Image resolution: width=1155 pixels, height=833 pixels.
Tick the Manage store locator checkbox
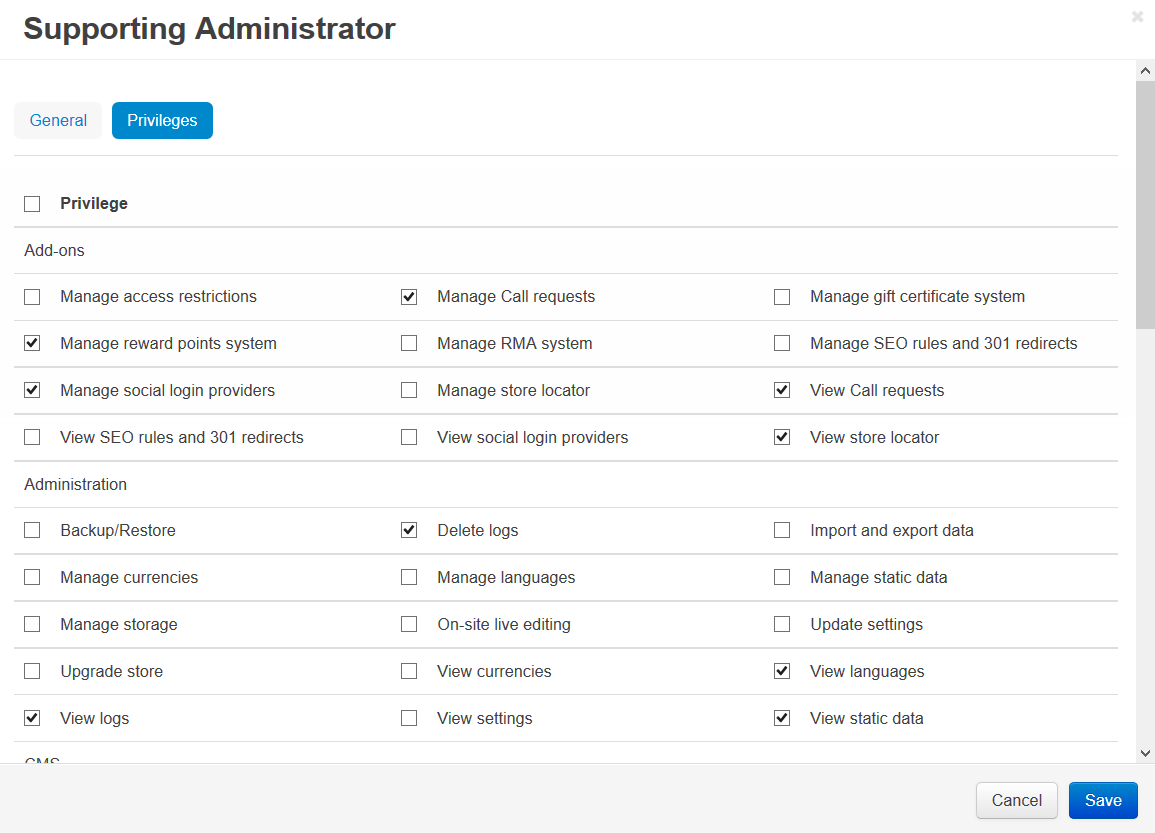pos(409,390)
